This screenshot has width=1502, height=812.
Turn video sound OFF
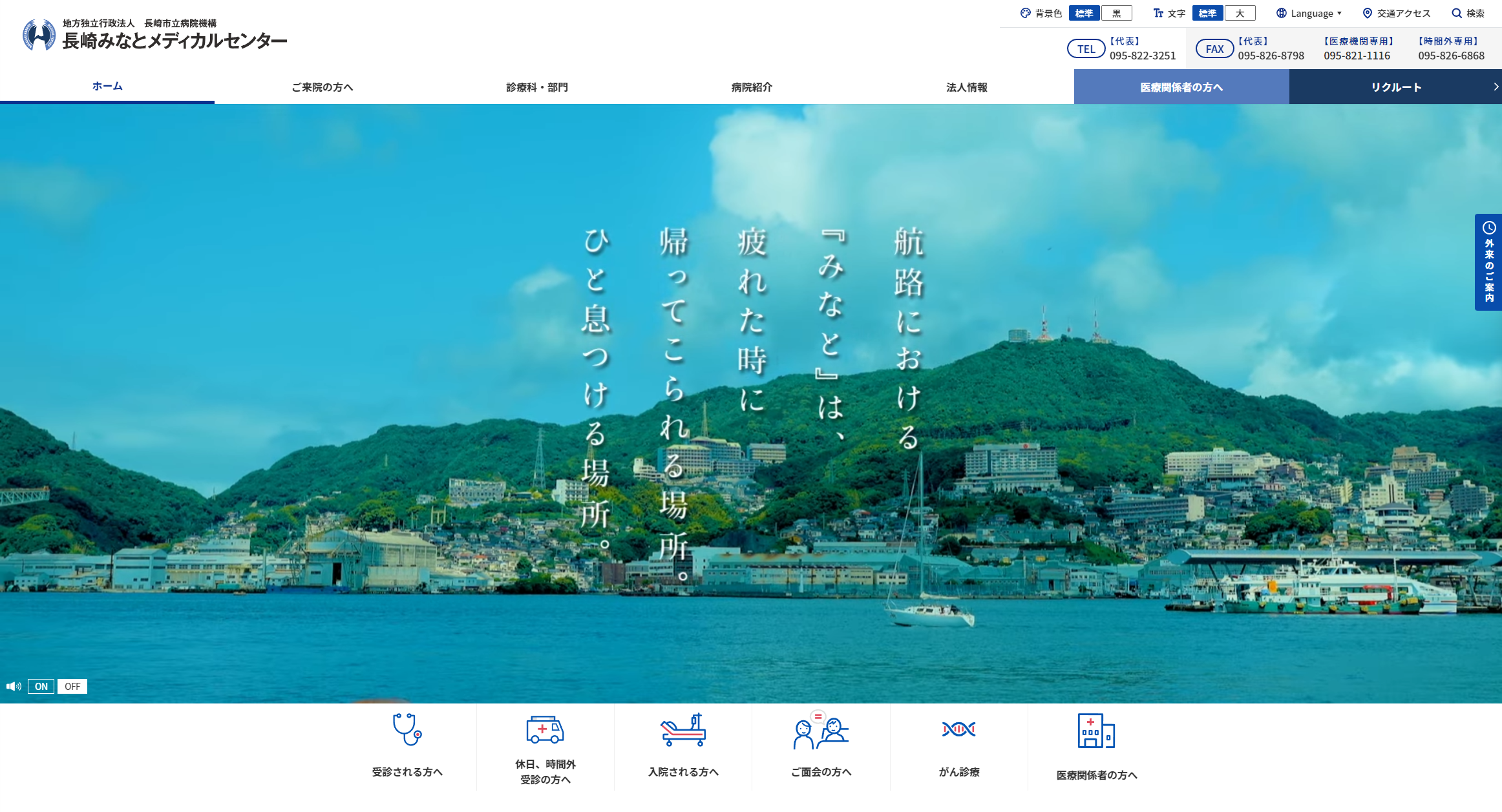pyautogui.click(x=72, y=686)
